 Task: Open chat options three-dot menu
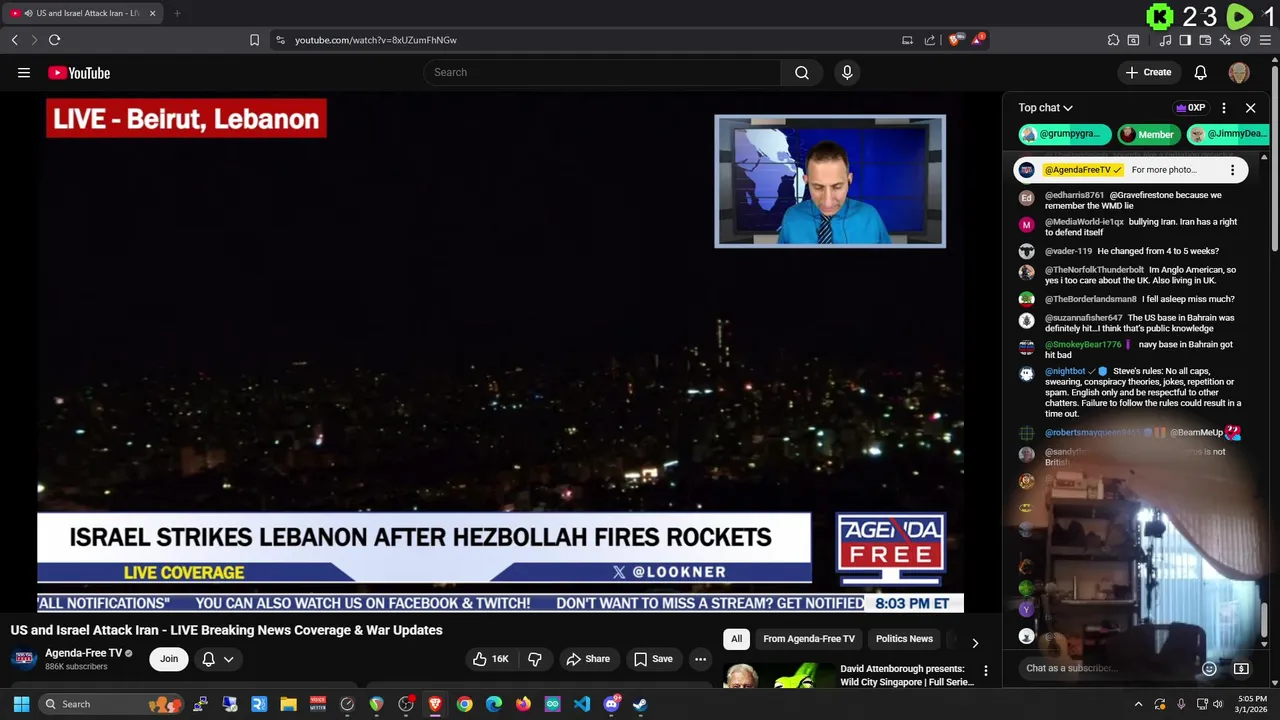point(1223,108)
